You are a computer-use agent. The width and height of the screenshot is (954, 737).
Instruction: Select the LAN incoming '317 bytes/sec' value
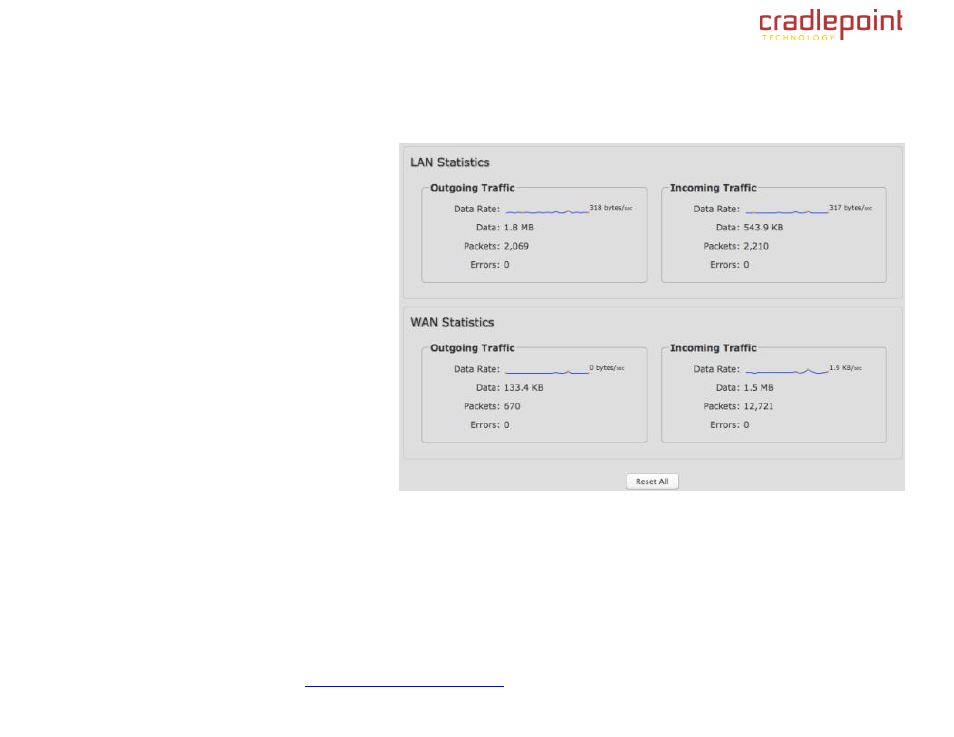point(851,208)
